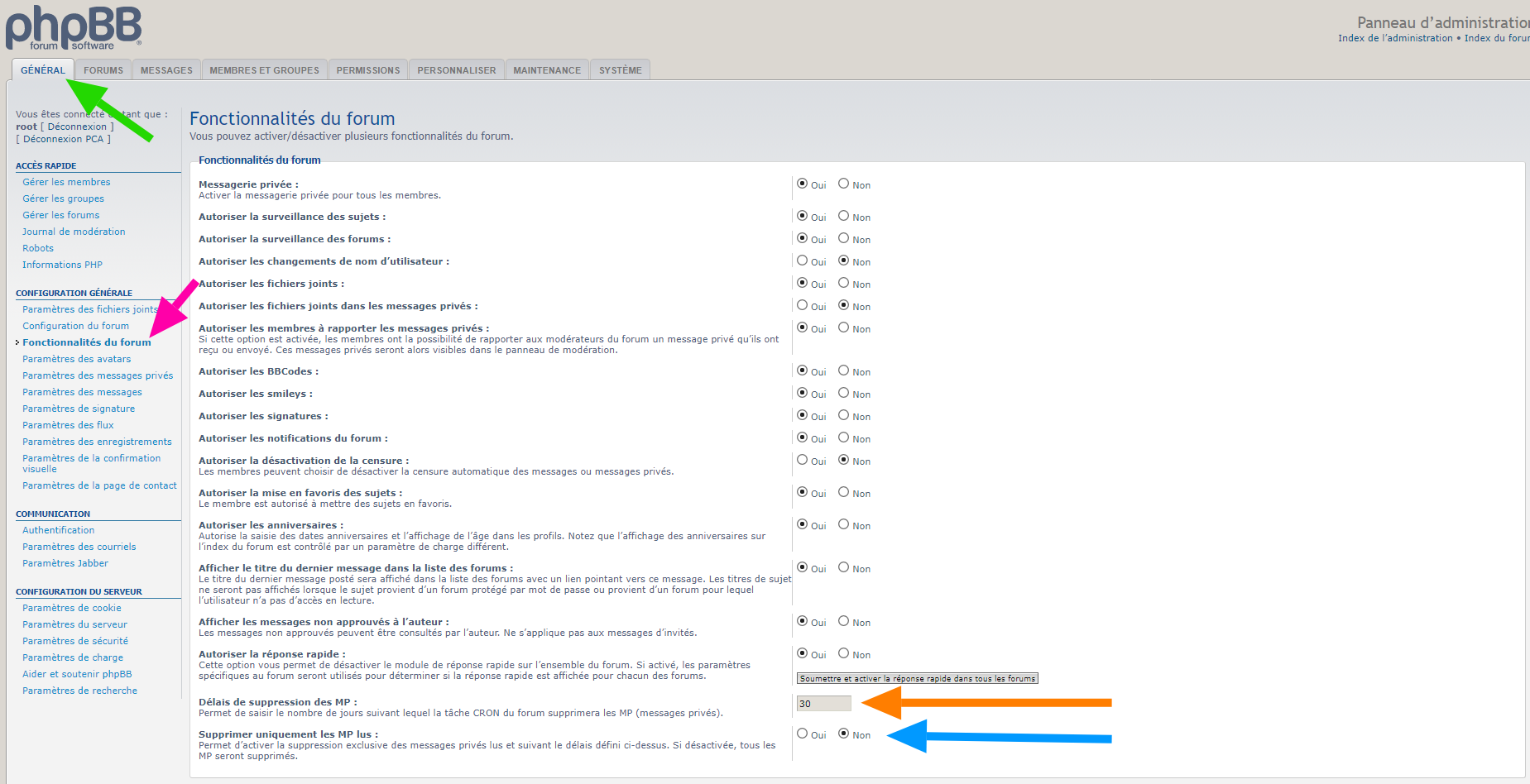
Task: Select Non for Messagerie privée
Action: (x=843, y=184)
